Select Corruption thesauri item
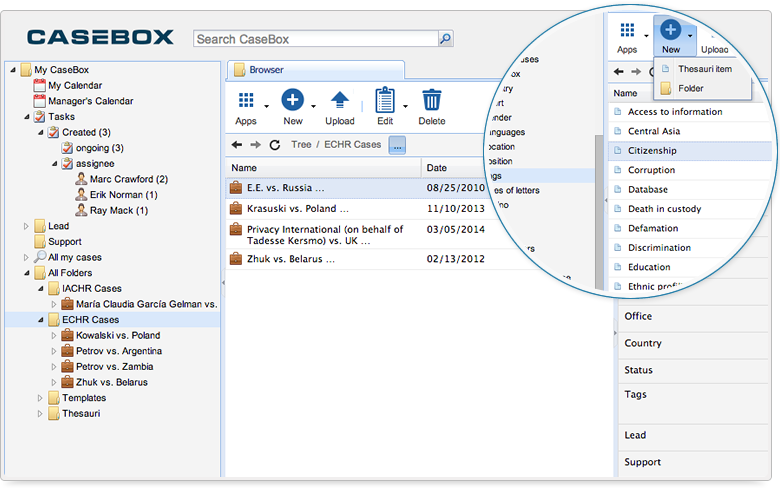Screen dimensions: 780x500 click(651, 170)
